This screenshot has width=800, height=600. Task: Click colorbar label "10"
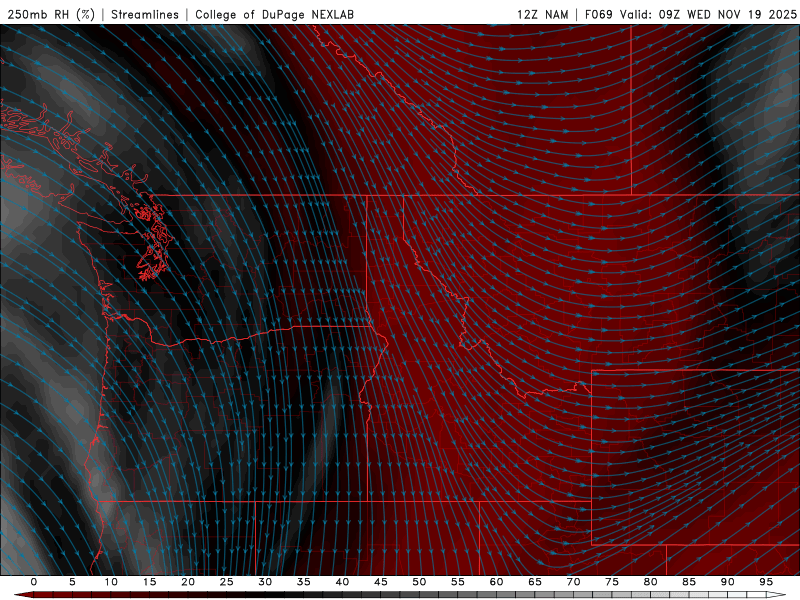click(x=111, y=582)
